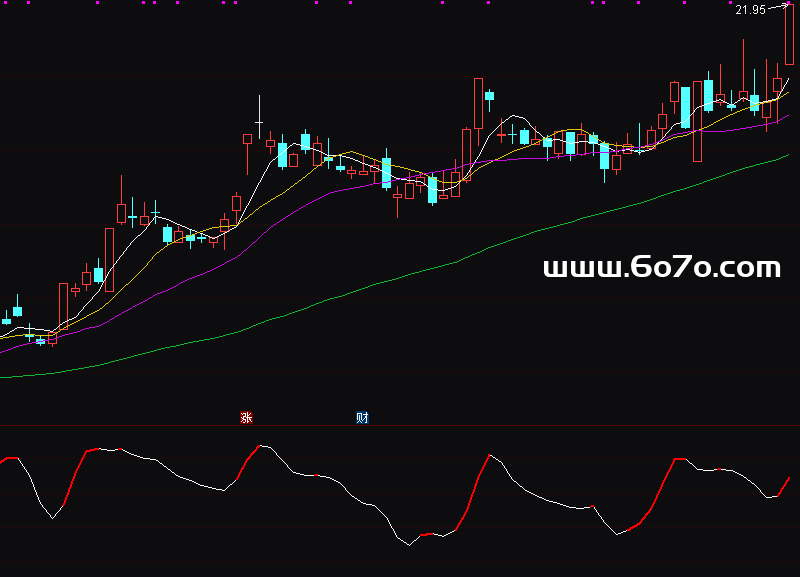The width and height of the screenshot is (800, 577).
Task: Click the rightmost red upturn of the oscillator
Action: click(784, 487)
